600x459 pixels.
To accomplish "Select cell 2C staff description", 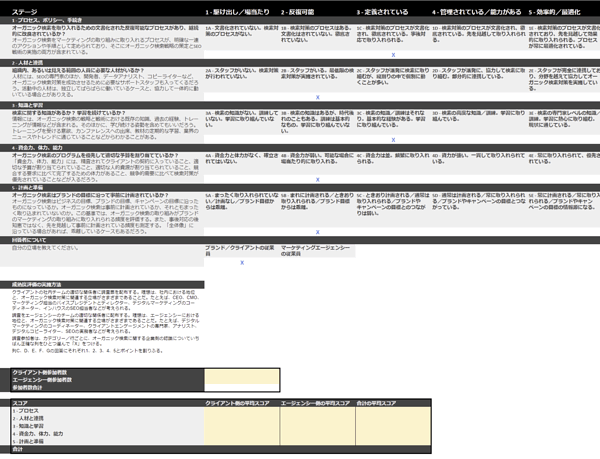I will (x=393, y=76).
